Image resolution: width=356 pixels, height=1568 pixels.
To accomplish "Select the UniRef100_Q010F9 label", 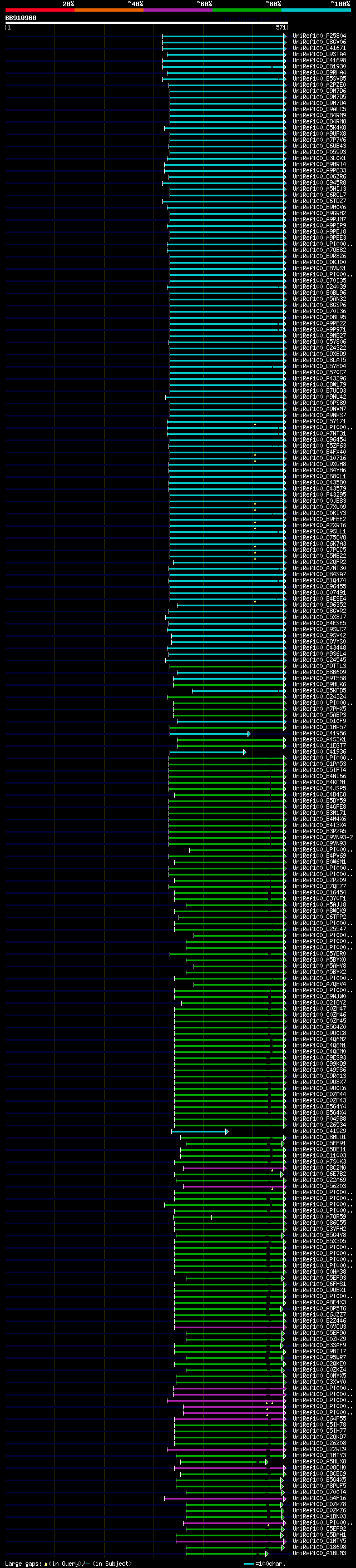I will point(319,721).
